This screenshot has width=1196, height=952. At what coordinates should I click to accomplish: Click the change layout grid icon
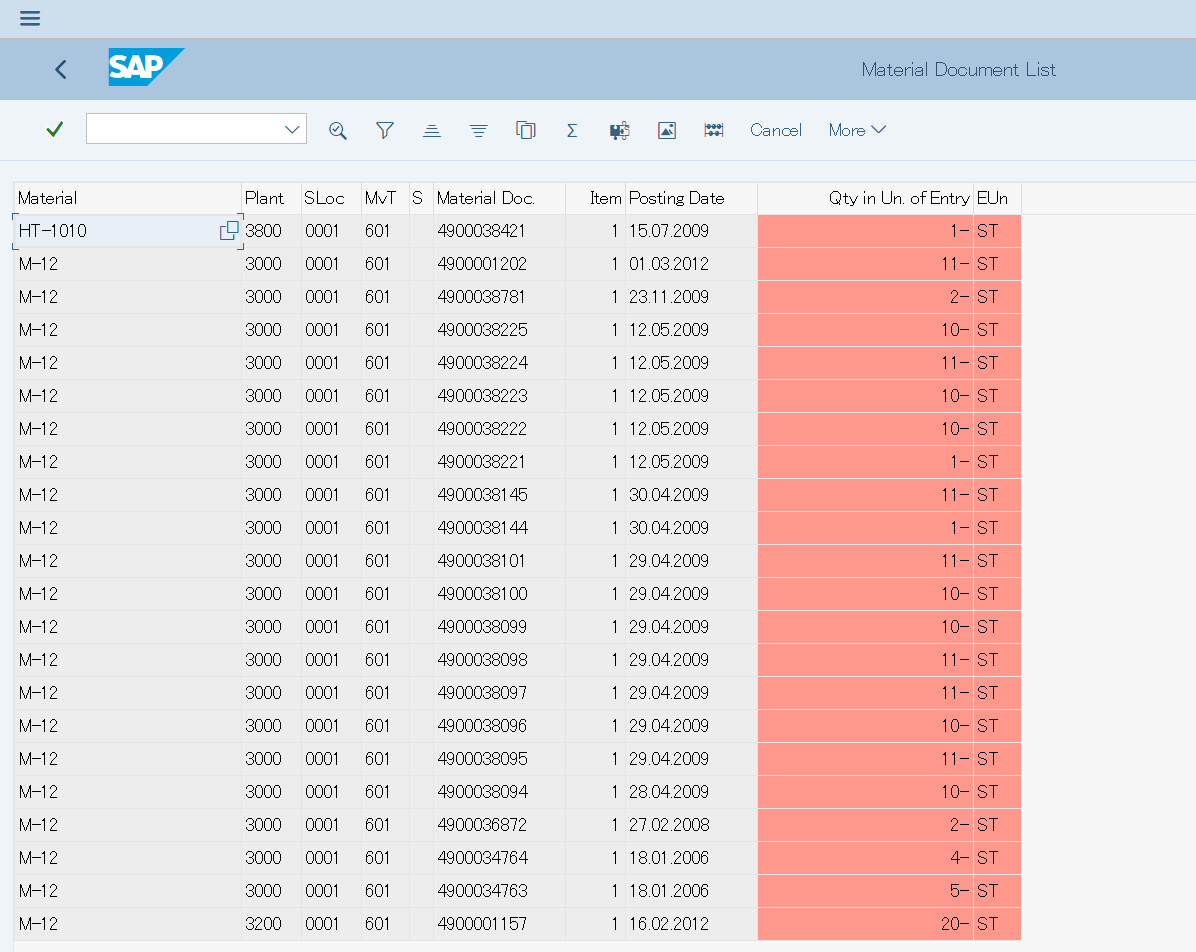(713, 130)
